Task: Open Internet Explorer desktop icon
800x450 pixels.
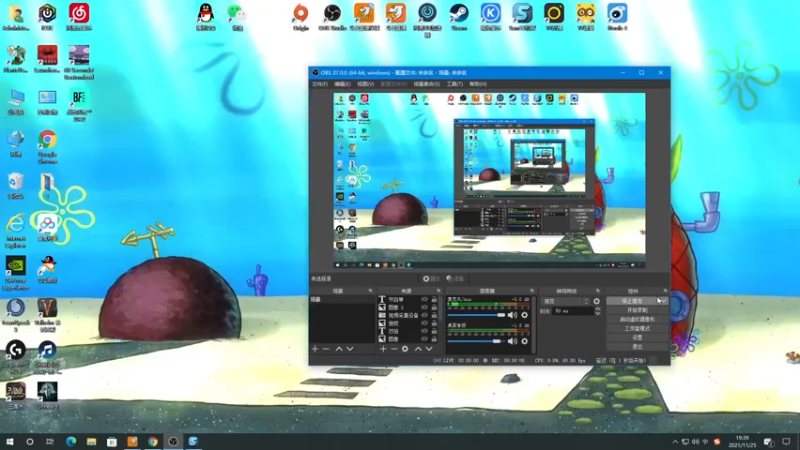Action: (16, 231)
